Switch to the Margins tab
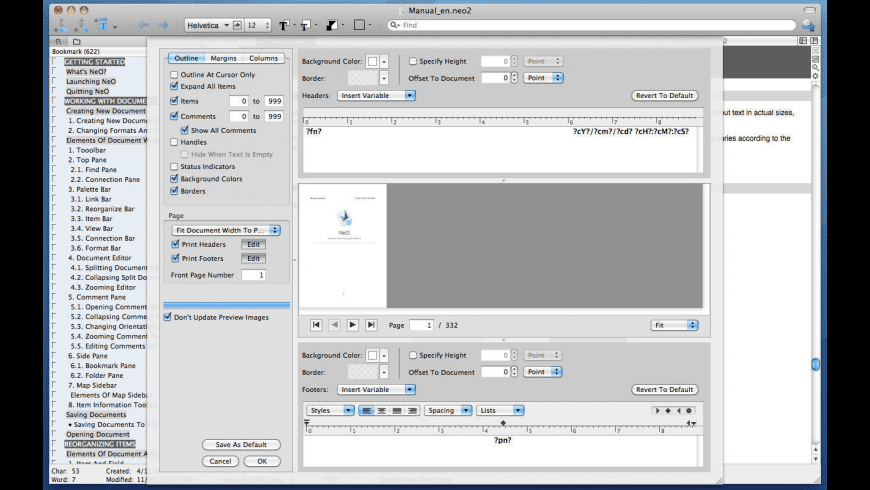This screenshot has height=490, width=870. pyautogui.click(x=224, y=58)
